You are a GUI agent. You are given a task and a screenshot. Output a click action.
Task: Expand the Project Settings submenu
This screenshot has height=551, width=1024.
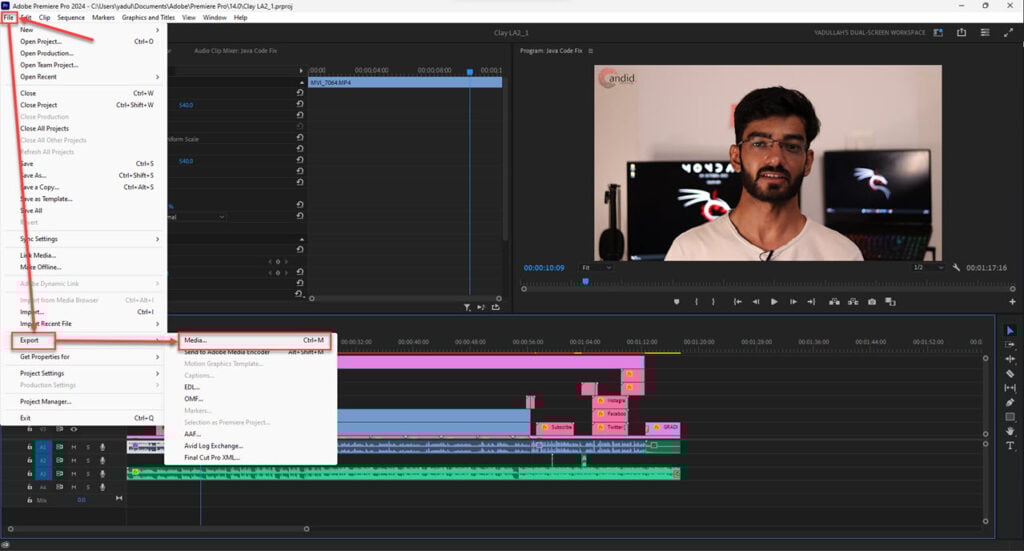[157, 373]
